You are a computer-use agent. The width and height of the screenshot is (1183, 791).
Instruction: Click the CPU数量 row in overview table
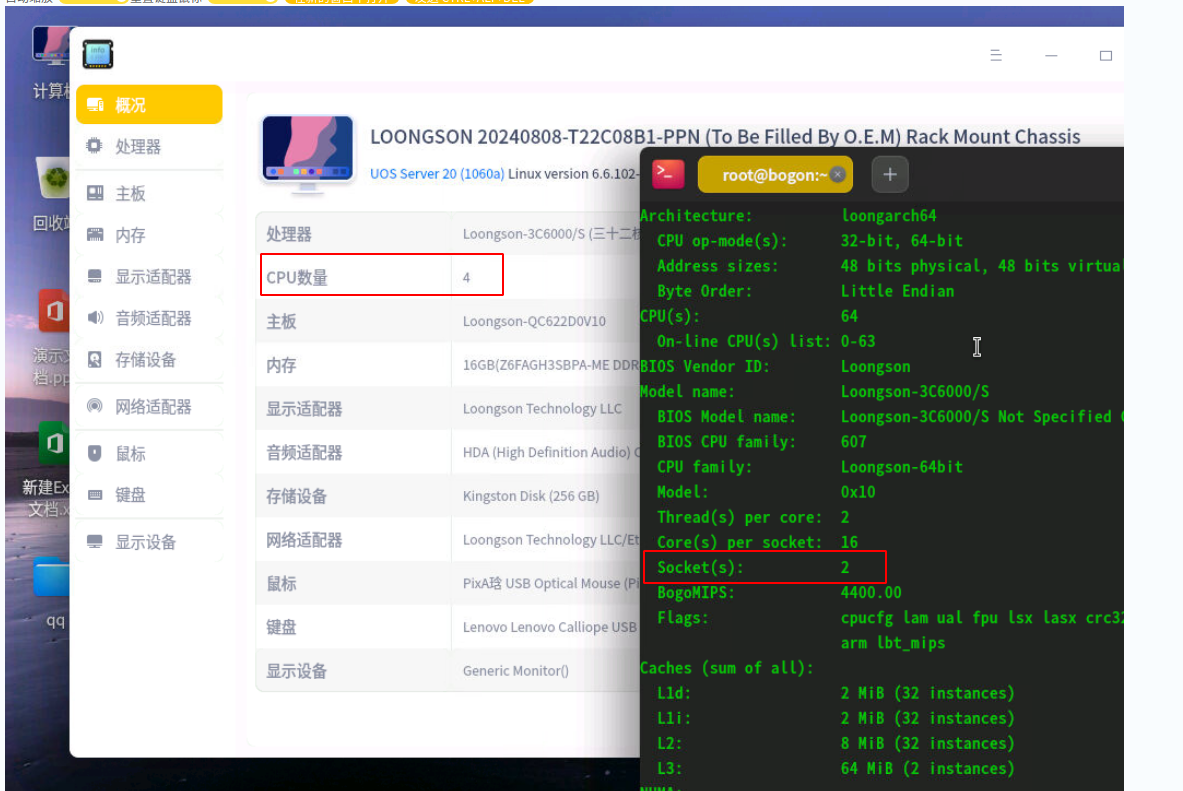click(x=380, y=277)
